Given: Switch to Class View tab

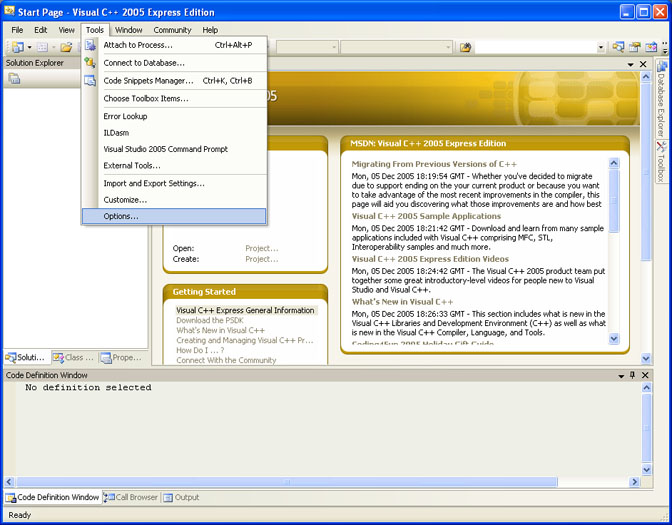Looking at the screenshot, I should click(x=74, y=357).
